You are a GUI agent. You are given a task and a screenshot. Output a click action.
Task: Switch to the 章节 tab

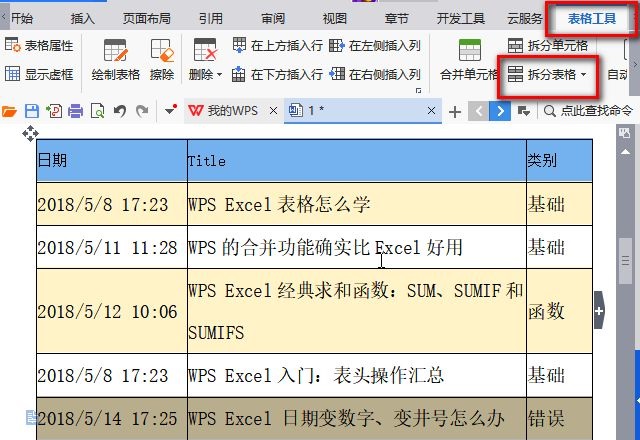396,18
